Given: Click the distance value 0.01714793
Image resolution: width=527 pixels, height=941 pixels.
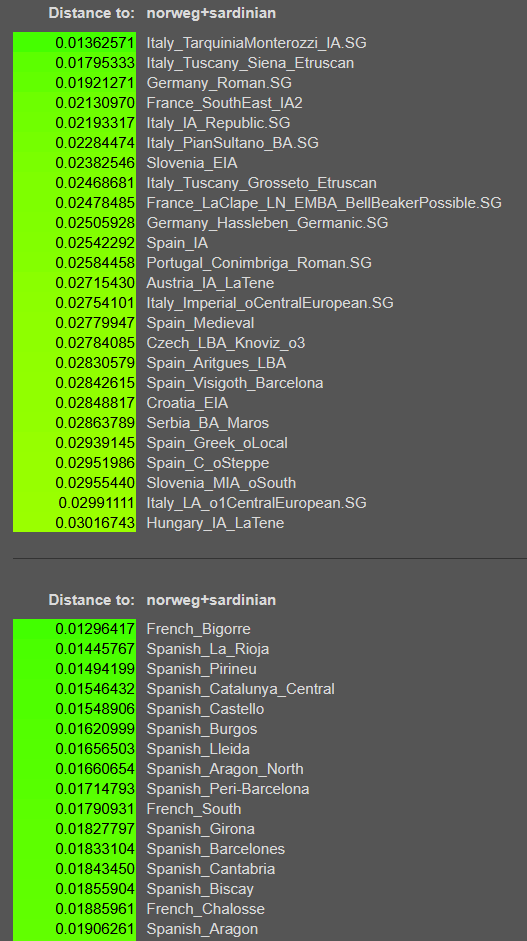Looking at the screenshot, I should (95, 789).
